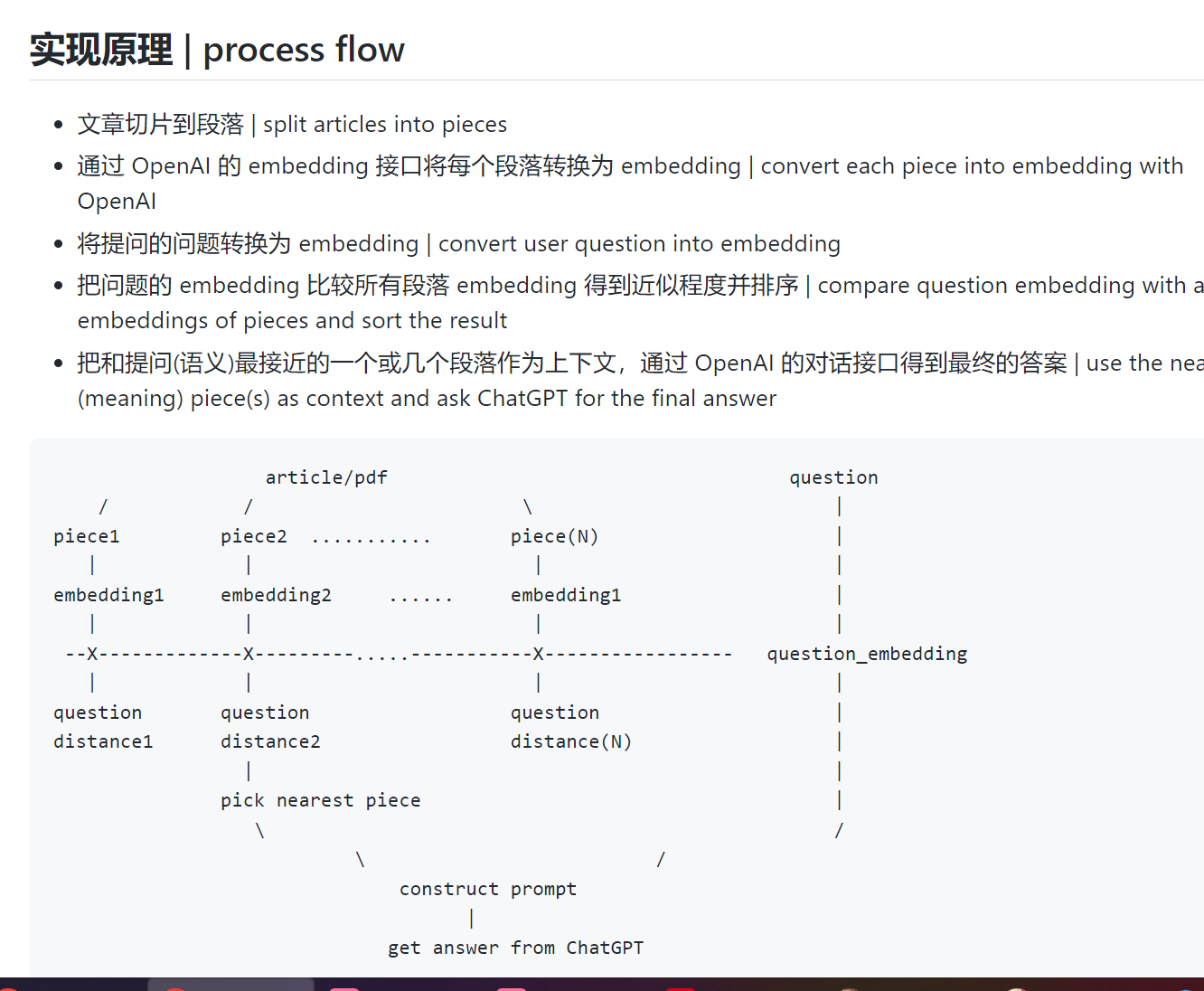Click the word "OpenAI" on its own line

(x=117, y=202)
